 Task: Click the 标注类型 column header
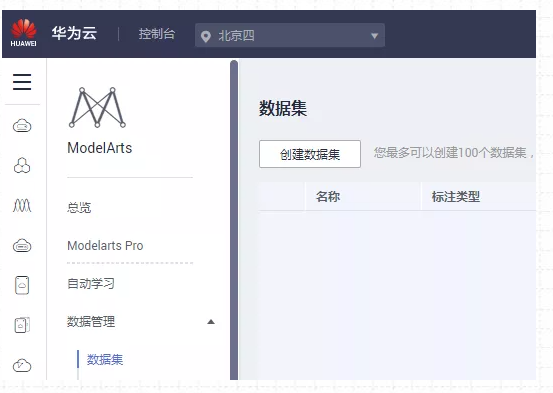click(x=456, y=196)
